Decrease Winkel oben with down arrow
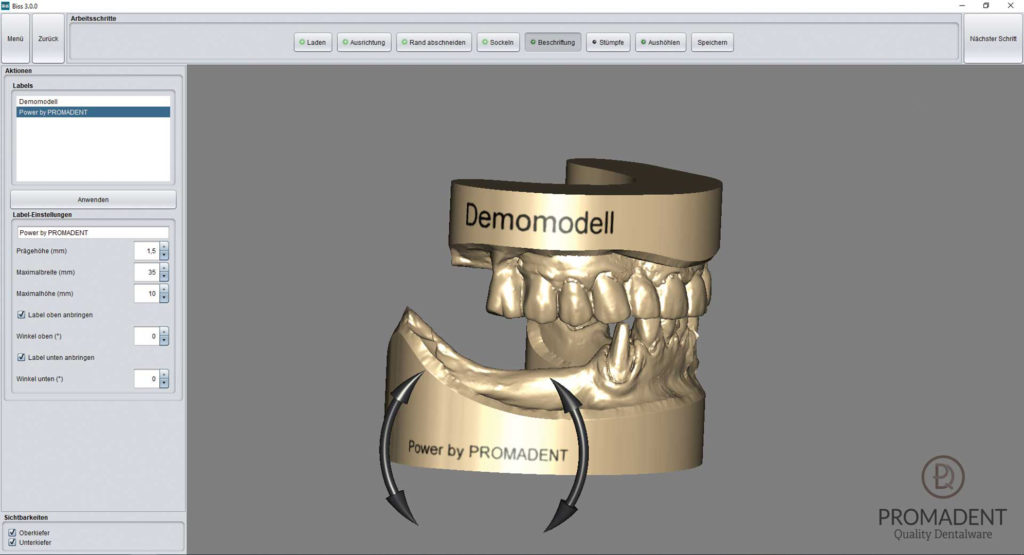 (164, 341)
